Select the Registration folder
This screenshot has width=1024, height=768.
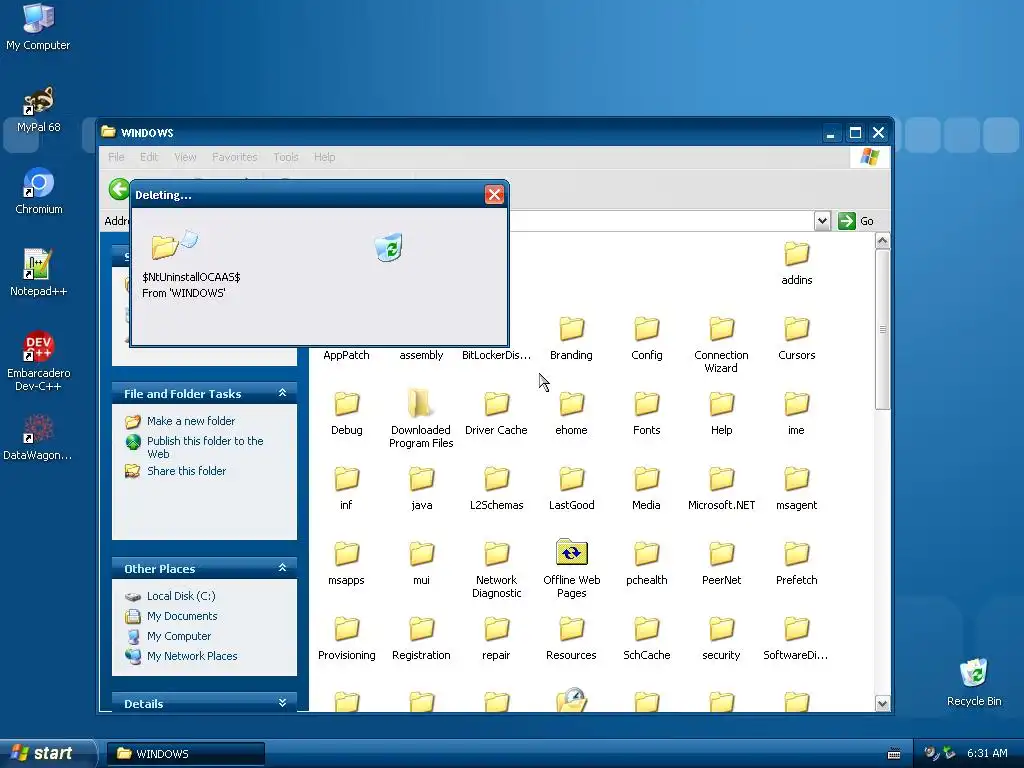pyautogui.click(x=421, y=639)
